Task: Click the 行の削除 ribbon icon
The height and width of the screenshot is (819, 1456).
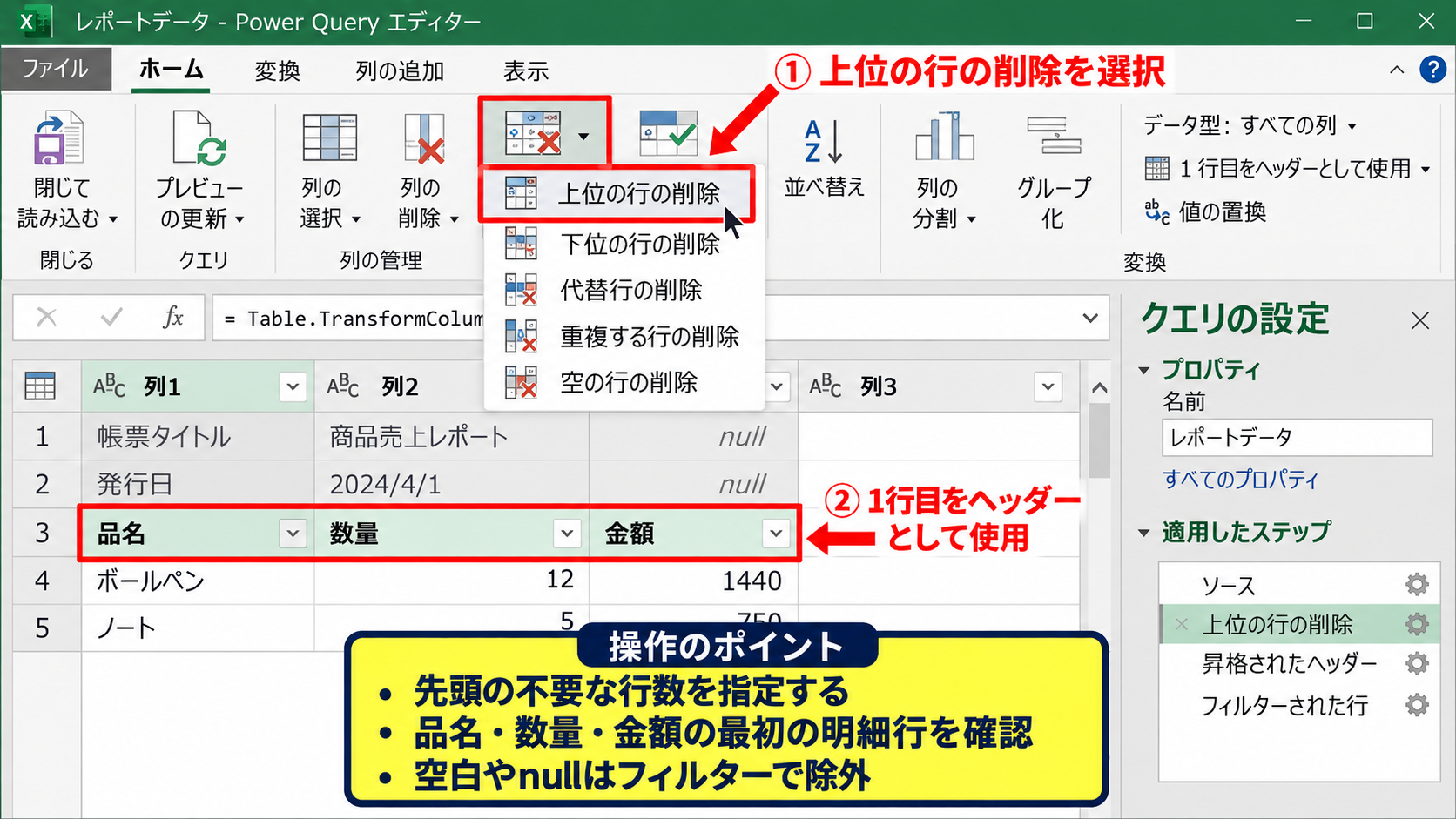Action: click(533, 133)
